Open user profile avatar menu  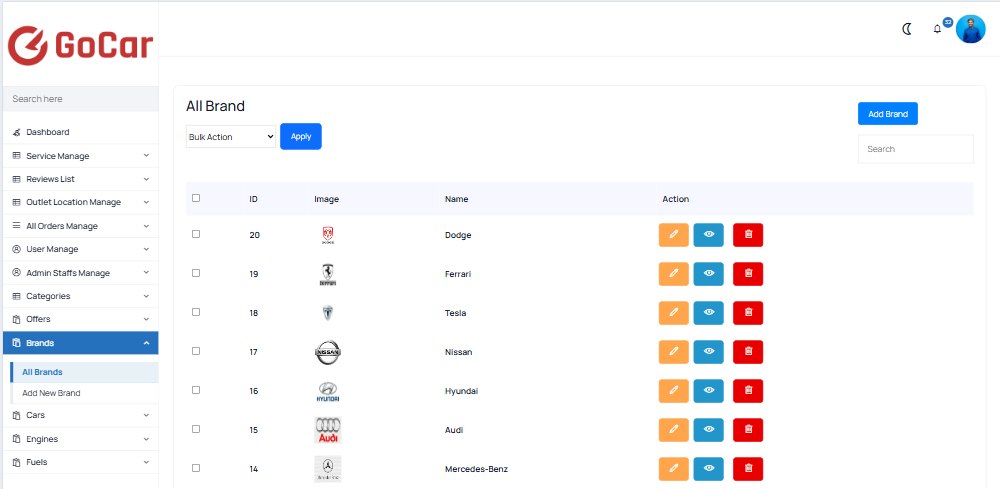(x=970, y=29)
